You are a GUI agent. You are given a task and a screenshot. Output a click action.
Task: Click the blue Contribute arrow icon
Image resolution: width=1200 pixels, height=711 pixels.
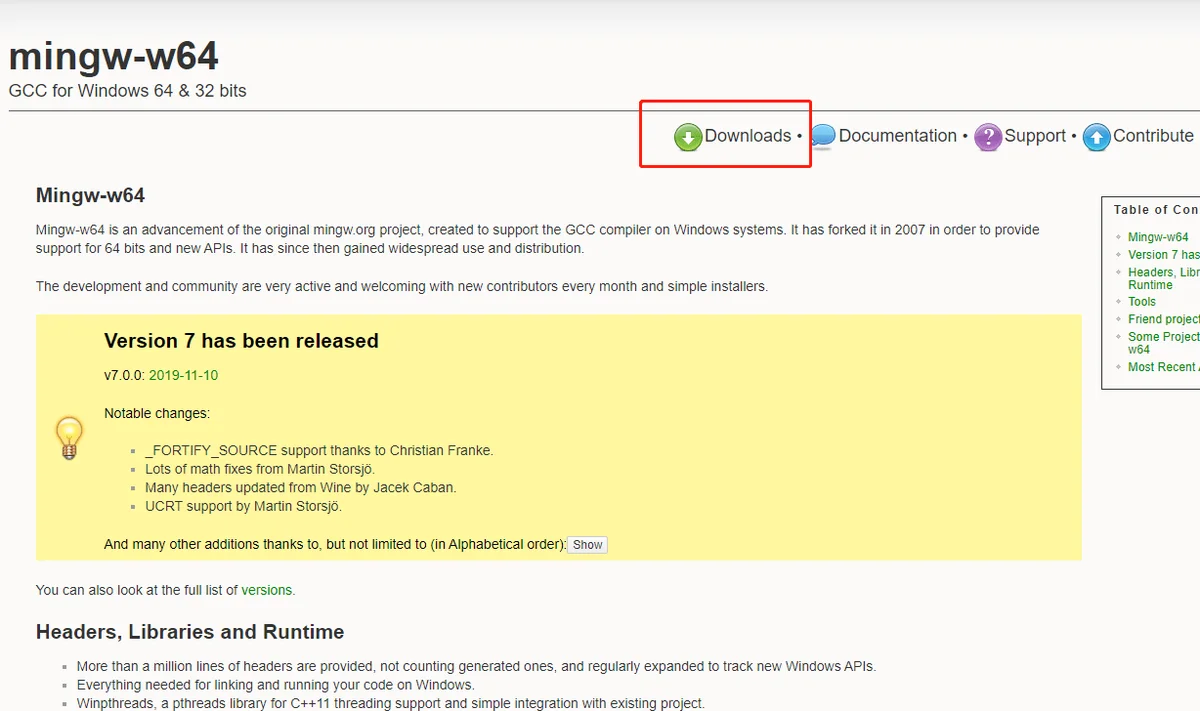(1097, 137)
